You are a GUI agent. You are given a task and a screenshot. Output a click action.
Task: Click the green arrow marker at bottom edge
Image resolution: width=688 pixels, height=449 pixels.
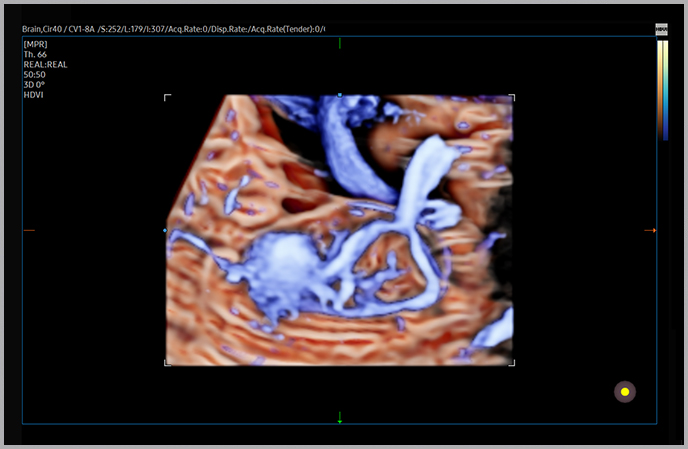coord(340,417)
